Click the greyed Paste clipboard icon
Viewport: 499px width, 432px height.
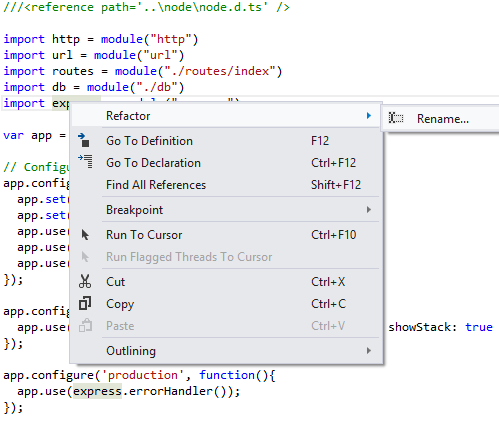(85, 325)
